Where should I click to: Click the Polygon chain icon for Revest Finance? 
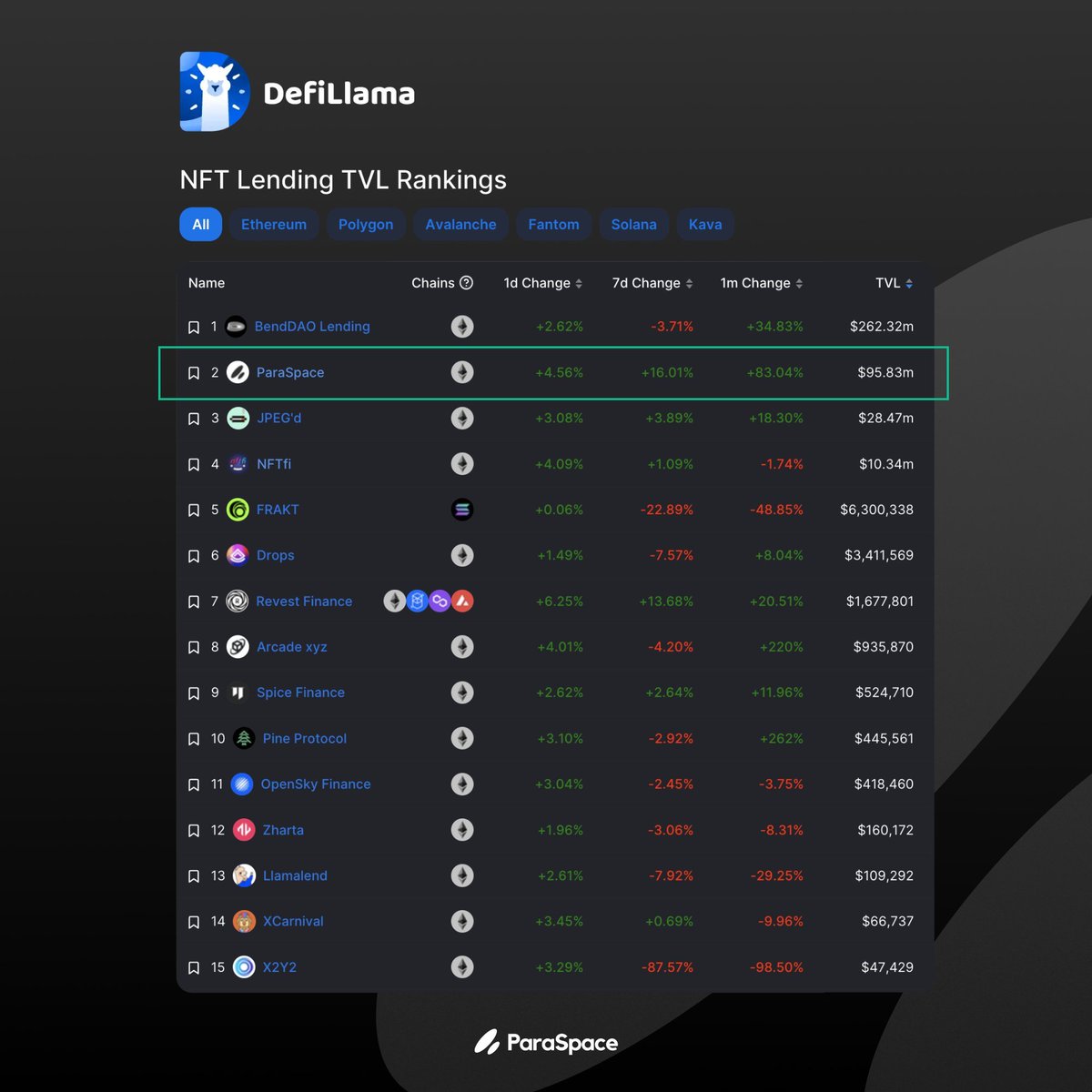pos(440,602)
